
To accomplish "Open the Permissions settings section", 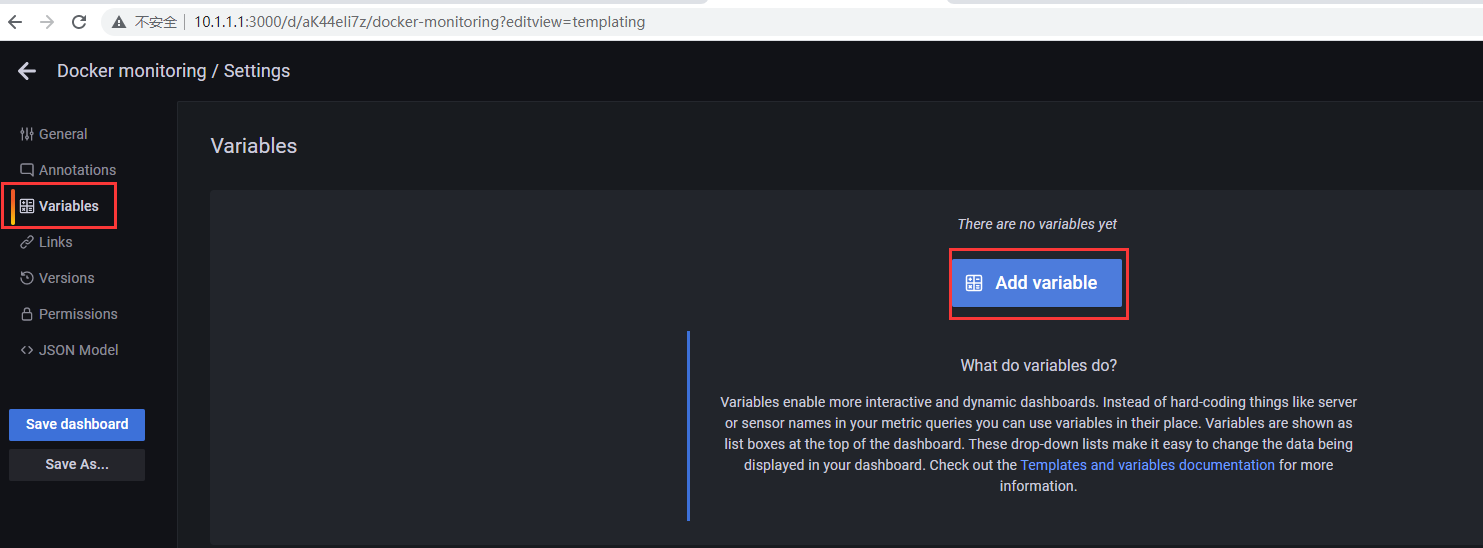I will click(x=78, y=314).
